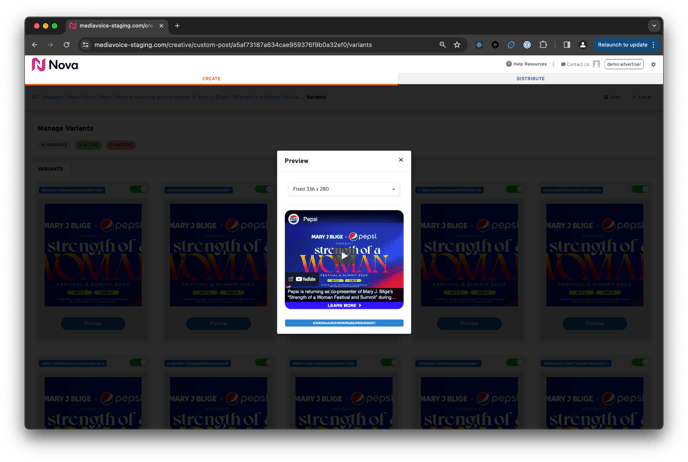Toggle the first variant's active switch

point(136,189)
